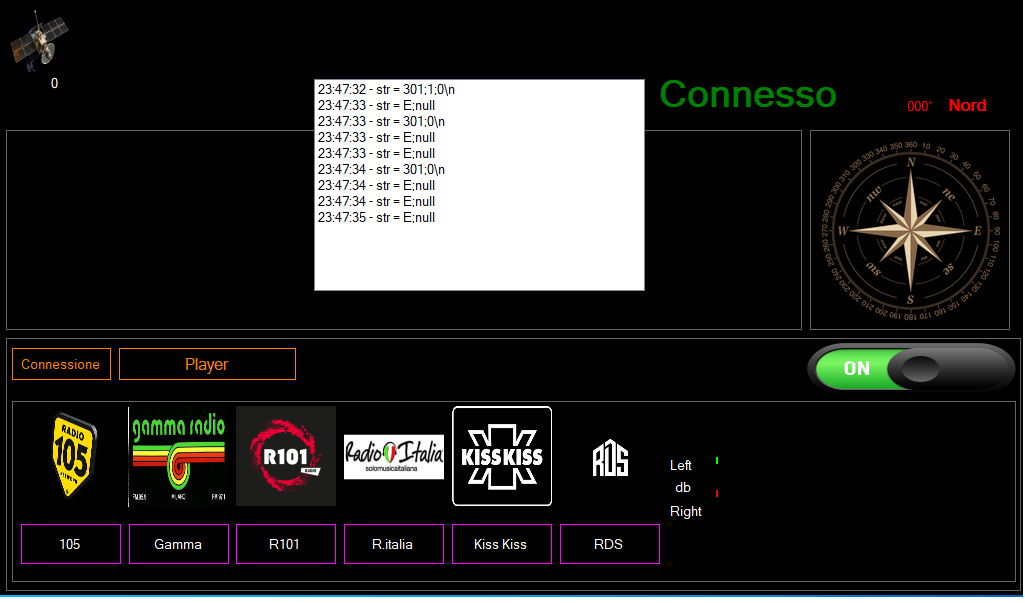
Task: Click the compass rose image
Action: pyautogui.click(x=910, y=230)
